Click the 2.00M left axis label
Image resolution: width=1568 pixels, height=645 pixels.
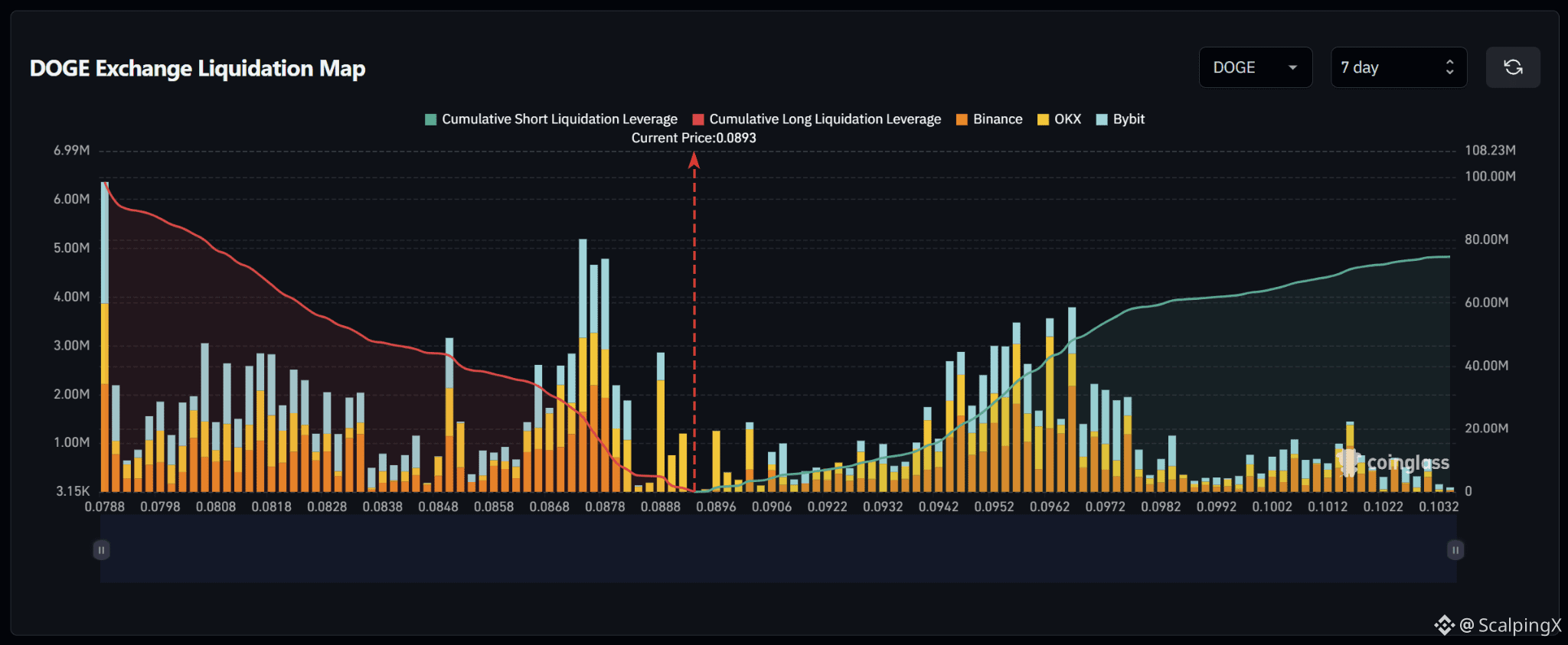tap(72, 394)
